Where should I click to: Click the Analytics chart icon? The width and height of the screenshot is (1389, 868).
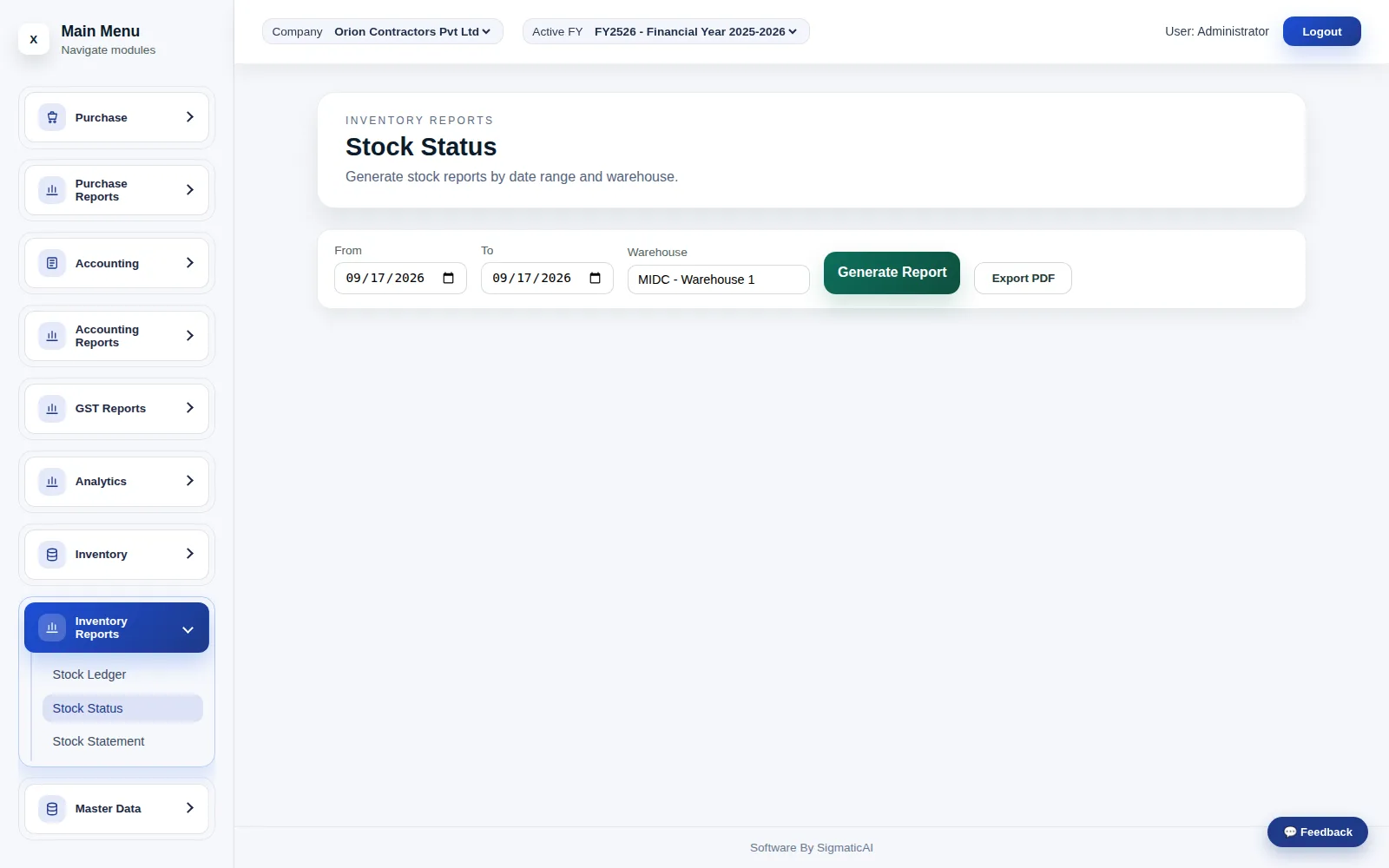click(x=52, y=481)
